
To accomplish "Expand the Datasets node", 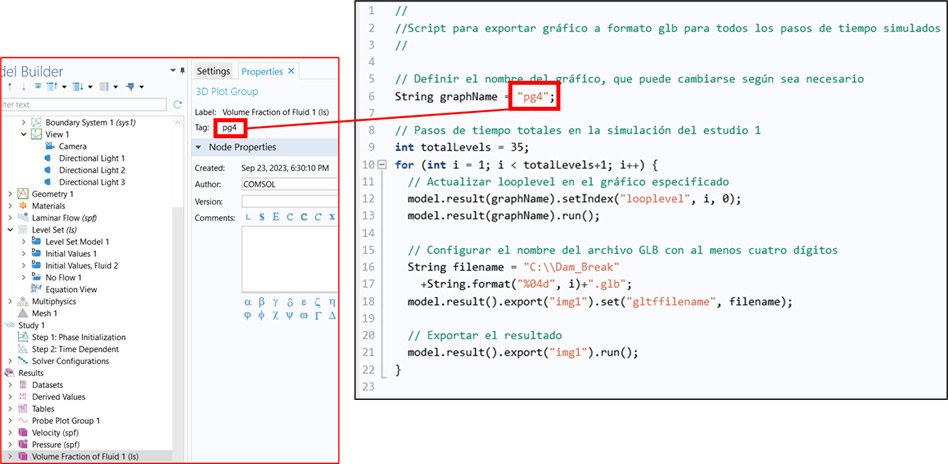I will click(x=11, y=385).
